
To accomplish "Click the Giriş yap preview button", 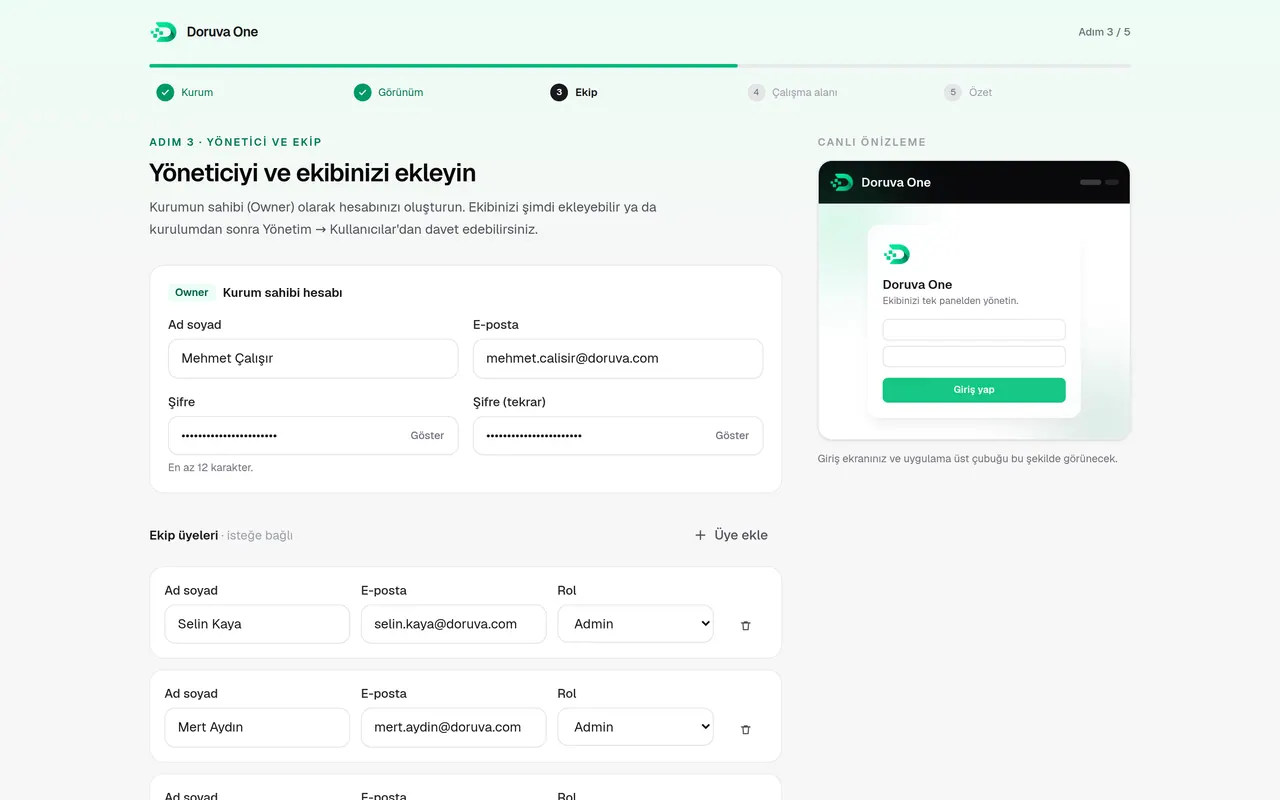I will pyautogui.click(x=974, y=390).
